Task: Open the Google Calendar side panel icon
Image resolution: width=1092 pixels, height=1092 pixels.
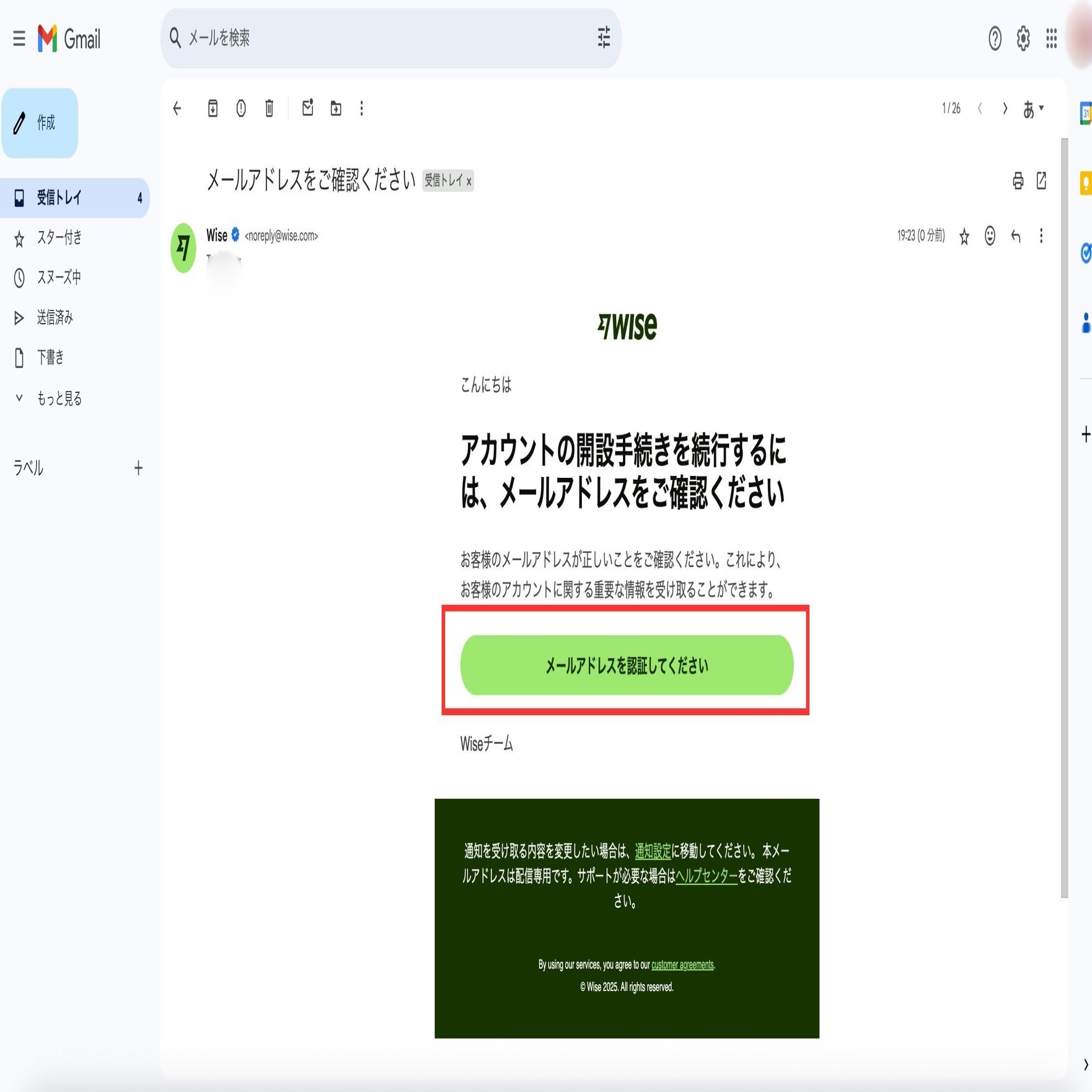Action: pyautogui.click(x=1085, y=113)
